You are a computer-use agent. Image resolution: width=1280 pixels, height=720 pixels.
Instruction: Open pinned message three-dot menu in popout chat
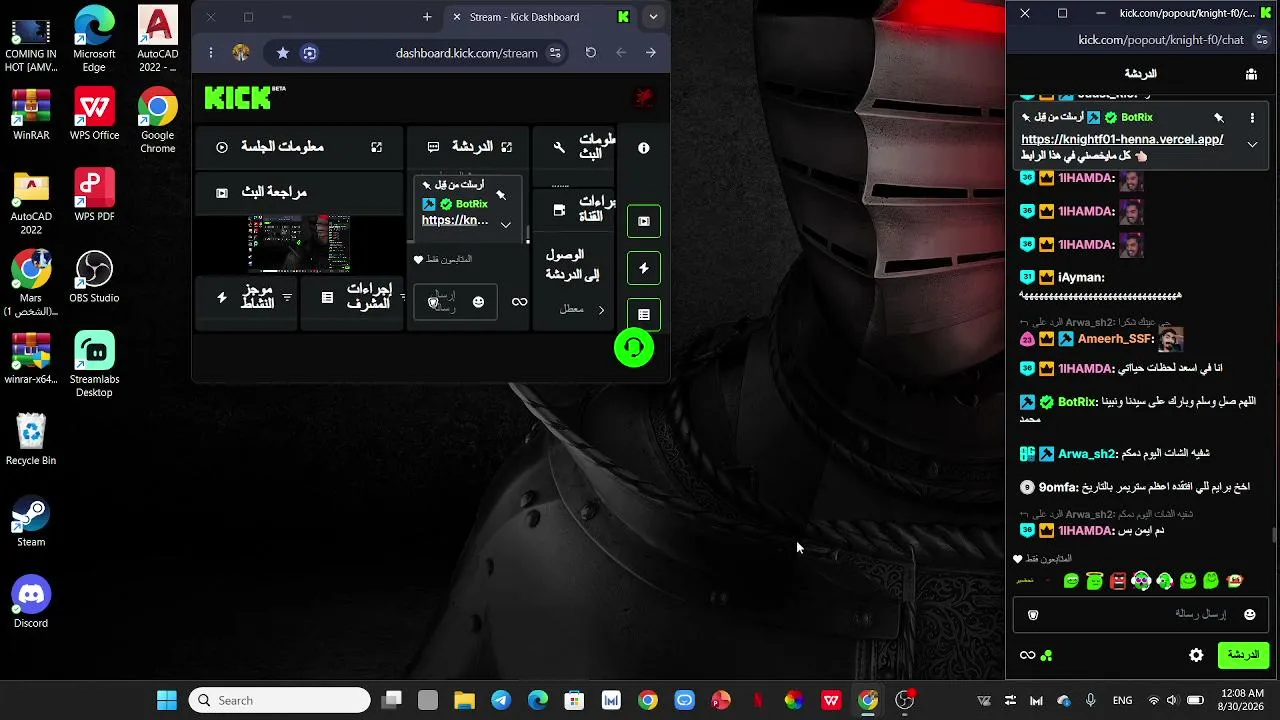pos(1252,118)
